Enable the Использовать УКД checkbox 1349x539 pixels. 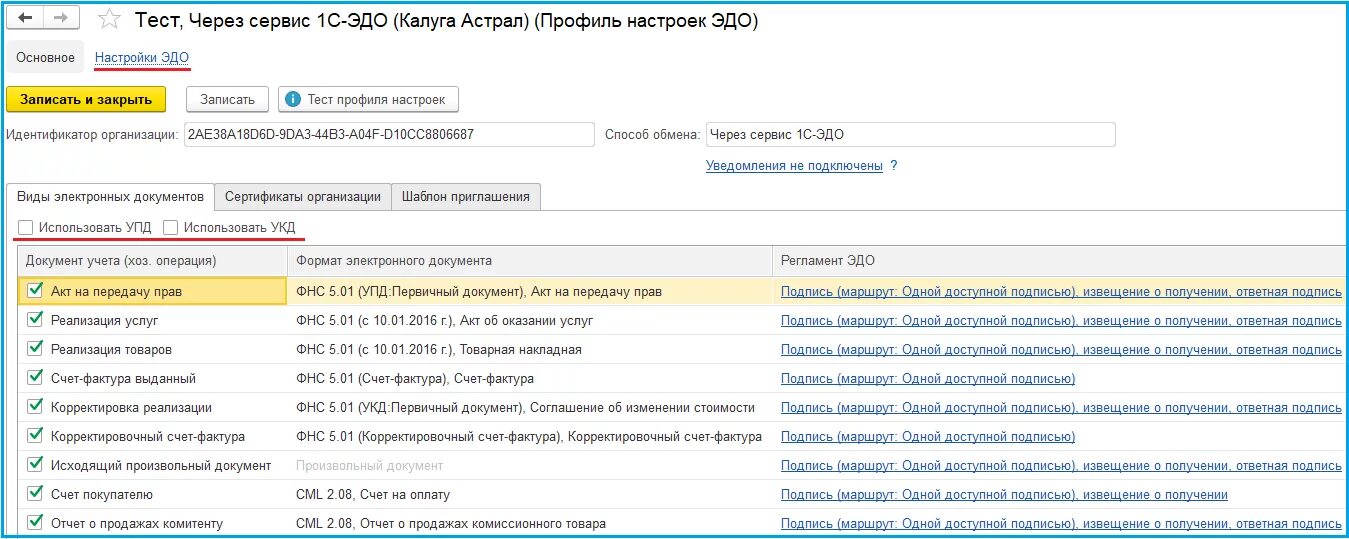[x=170, y=228]
